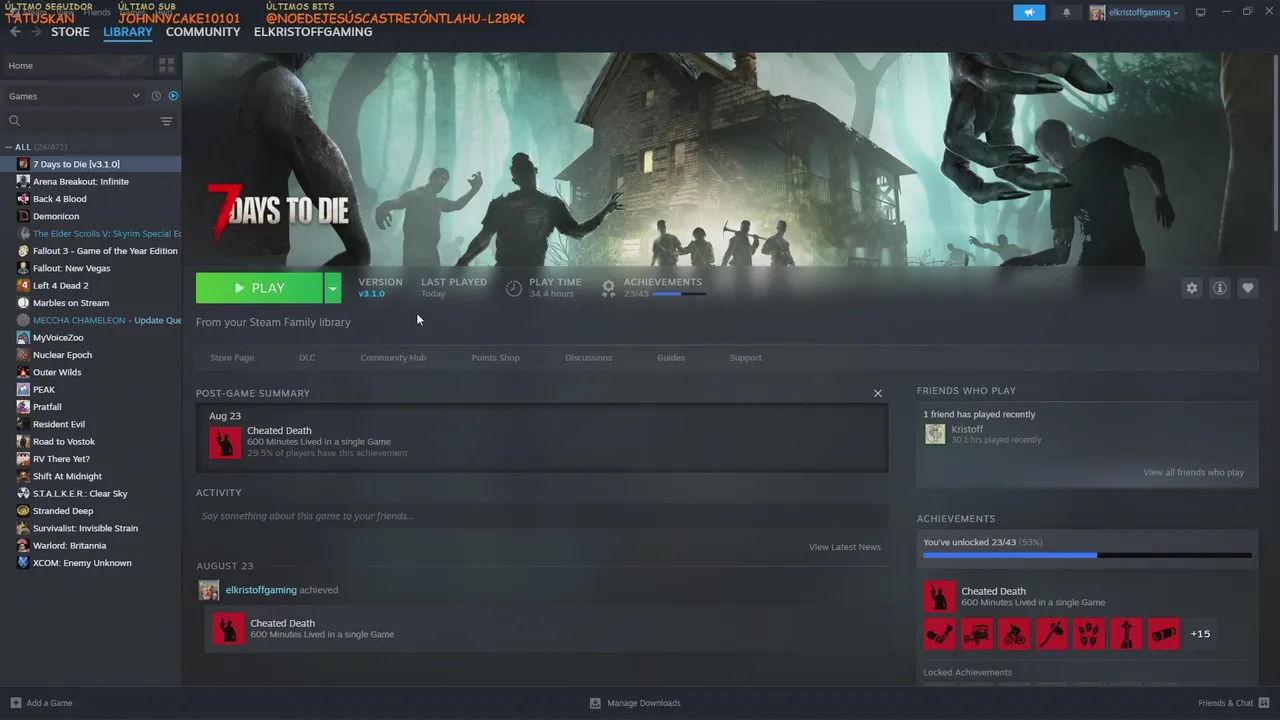Open the collections grid view beside Home
Viewport: 1280px width, 720px height.
166,65
